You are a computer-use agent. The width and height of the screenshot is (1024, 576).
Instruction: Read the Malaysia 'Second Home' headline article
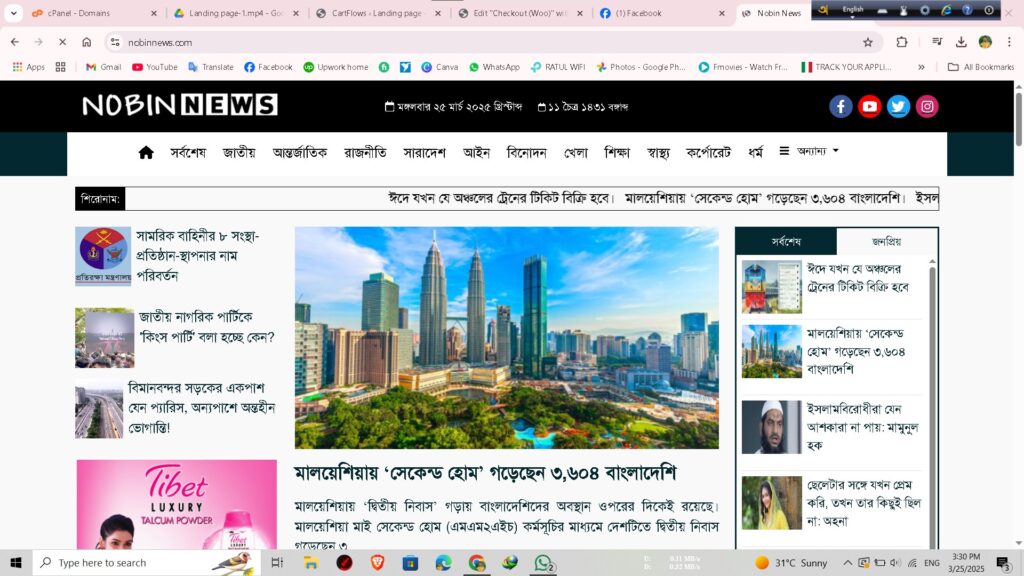point(485,473)
